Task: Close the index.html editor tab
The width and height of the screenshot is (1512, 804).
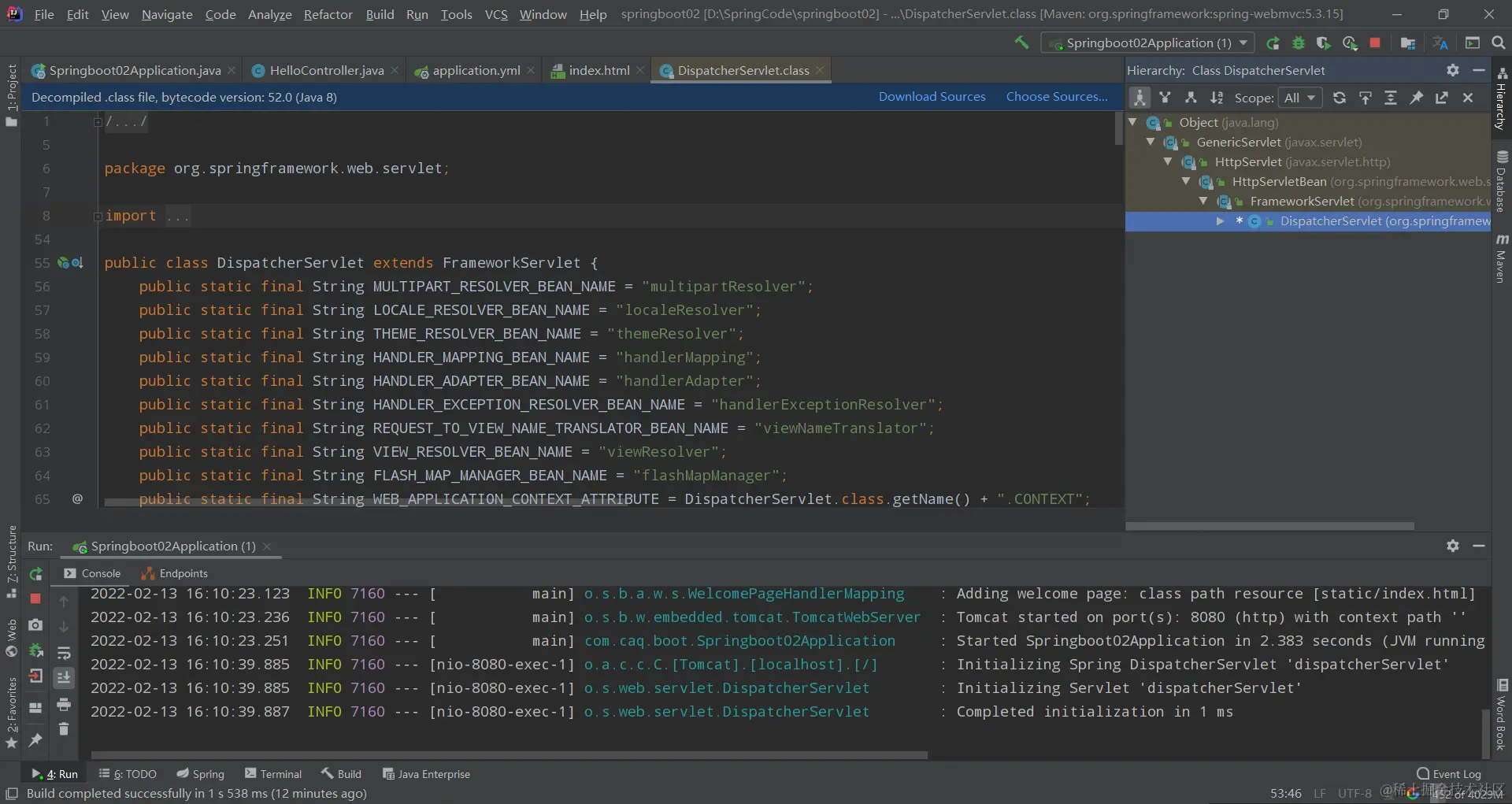Action: 640,70
